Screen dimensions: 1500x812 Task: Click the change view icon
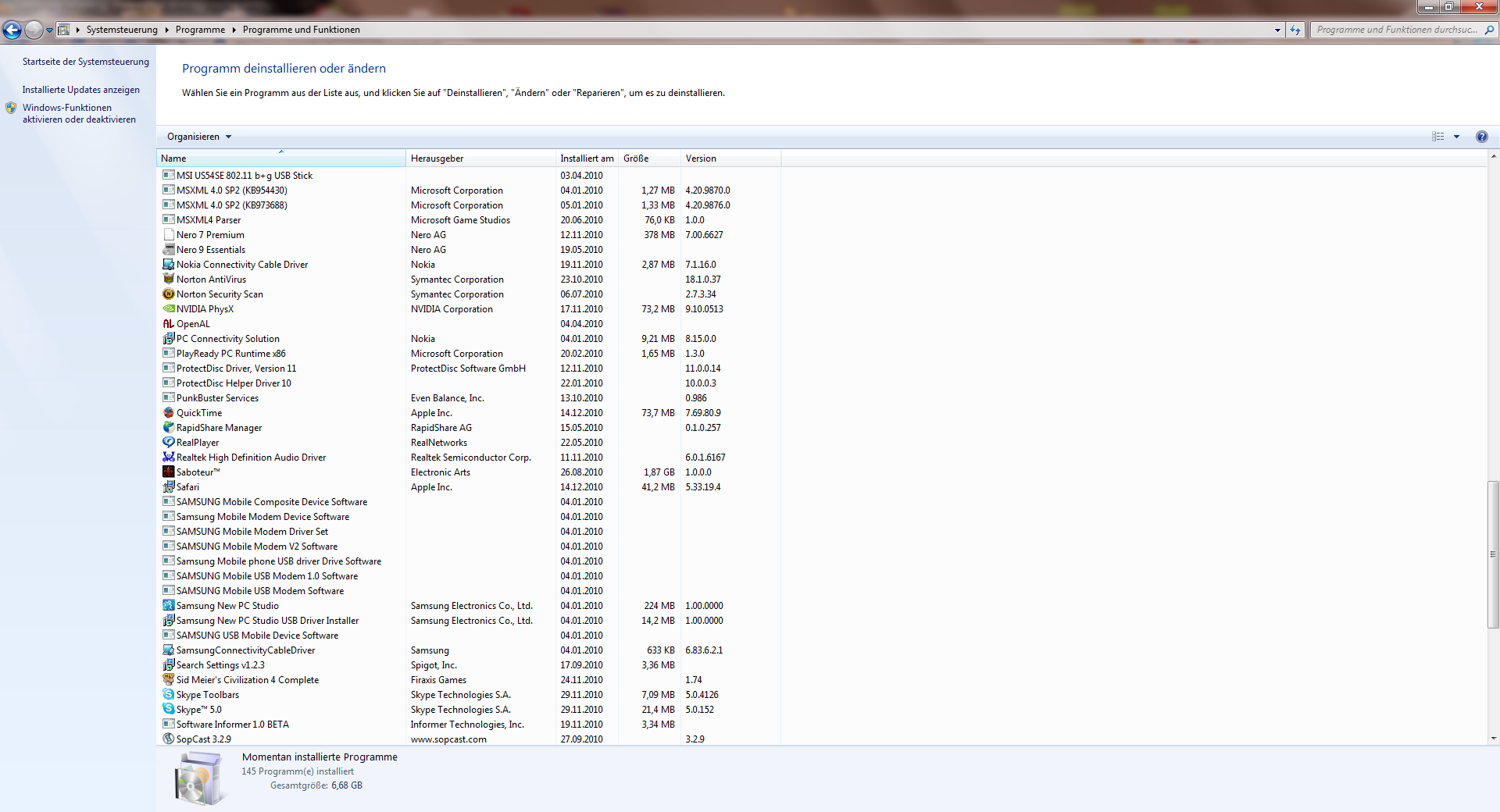coord(1438,137)
